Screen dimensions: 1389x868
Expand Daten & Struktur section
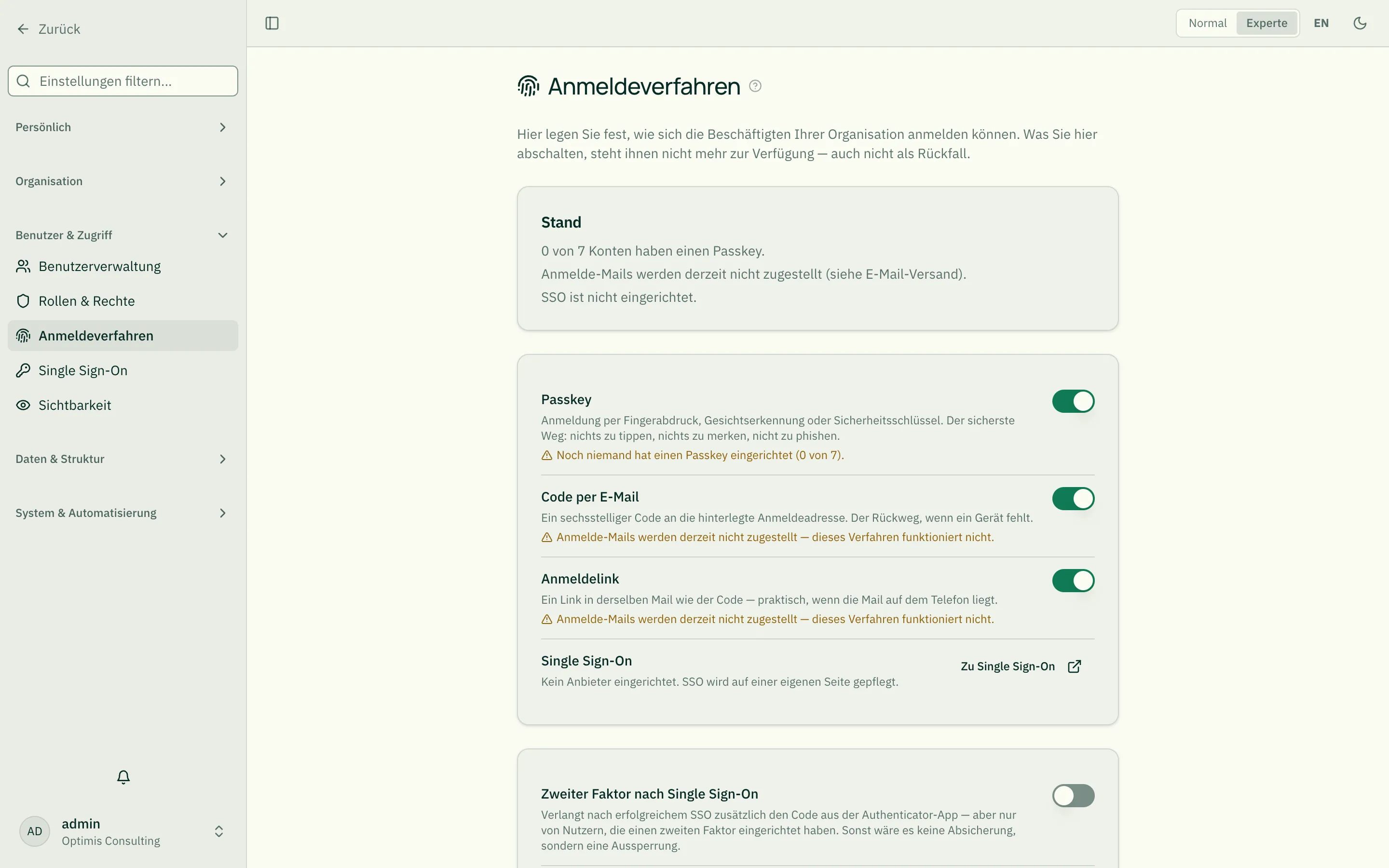[123, 459]
